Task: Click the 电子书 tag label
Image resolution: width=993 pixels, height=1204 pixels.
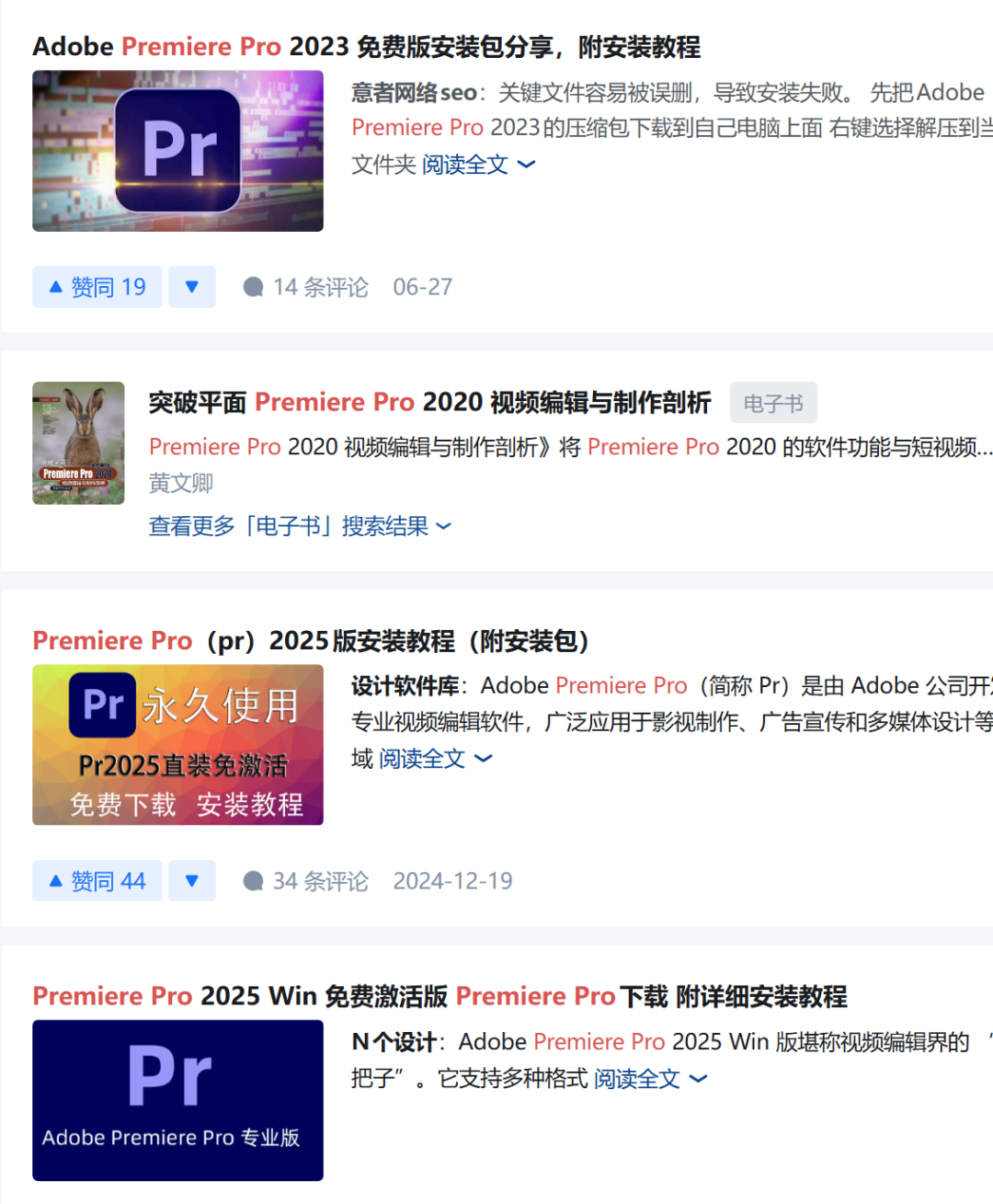Action: coord(773,403)
